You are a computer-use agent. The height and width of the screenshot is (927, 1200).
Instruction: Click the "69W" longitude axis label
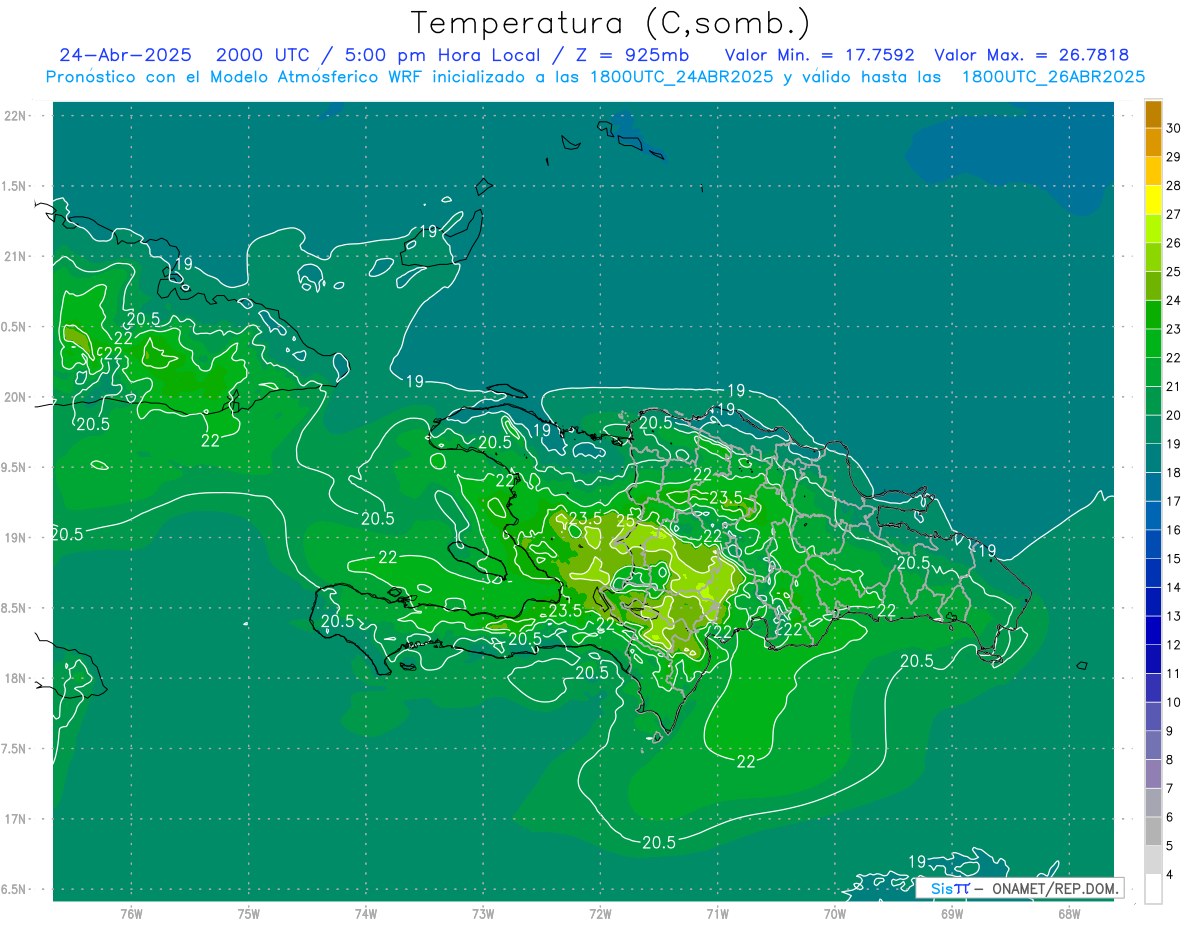click(x=952, y=914)
